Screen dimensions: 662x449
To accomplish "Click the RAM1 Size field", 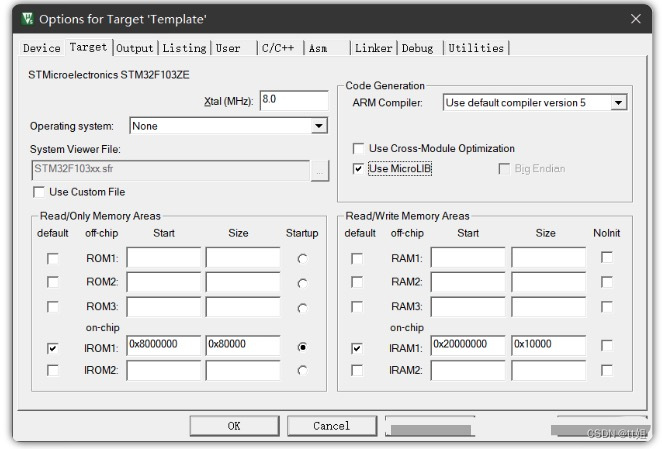I will click(549, 257).
